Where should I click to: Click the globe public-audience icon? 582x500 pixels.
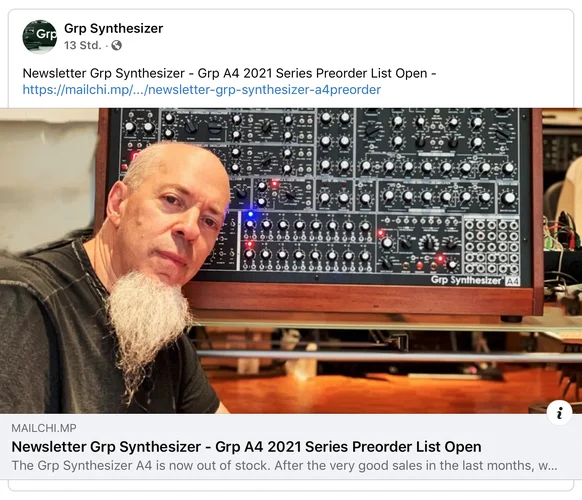coord(117,45)
